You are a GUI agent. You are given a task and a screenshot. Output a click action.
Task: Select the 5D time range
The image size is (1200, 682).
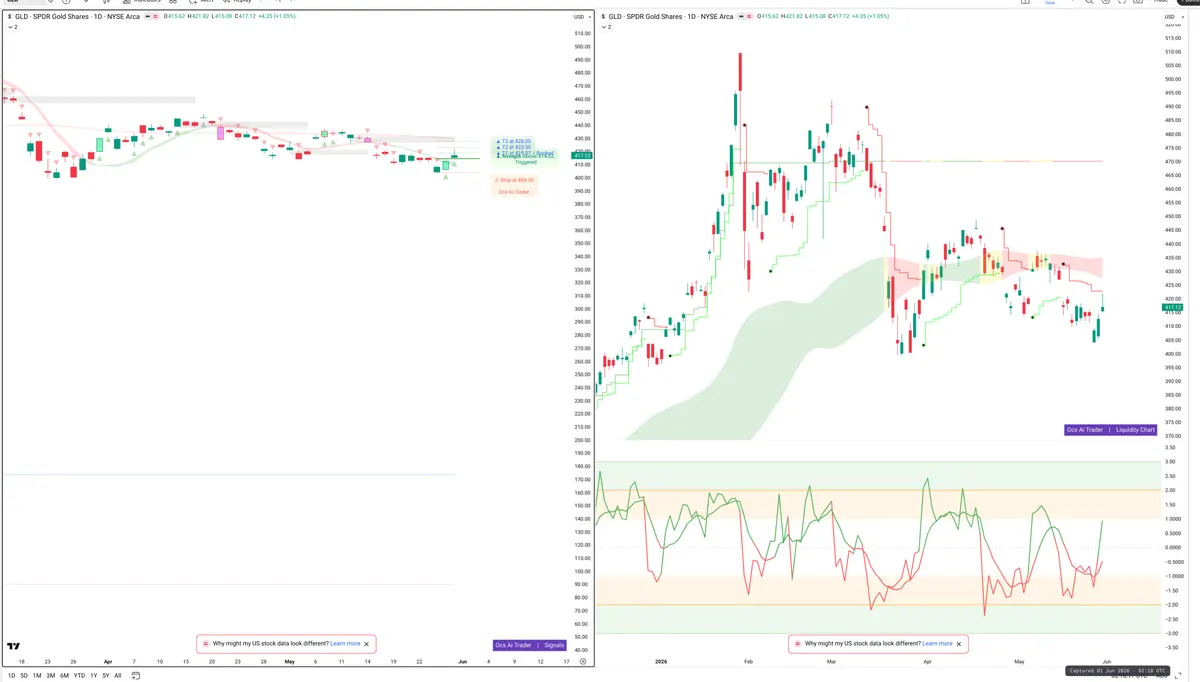pos(24,676)
